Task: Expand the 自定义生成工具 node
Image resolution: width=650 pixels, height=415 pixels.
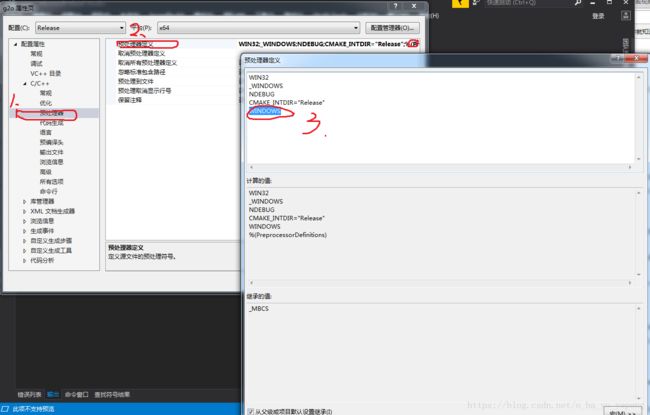Action: [25, 251]
